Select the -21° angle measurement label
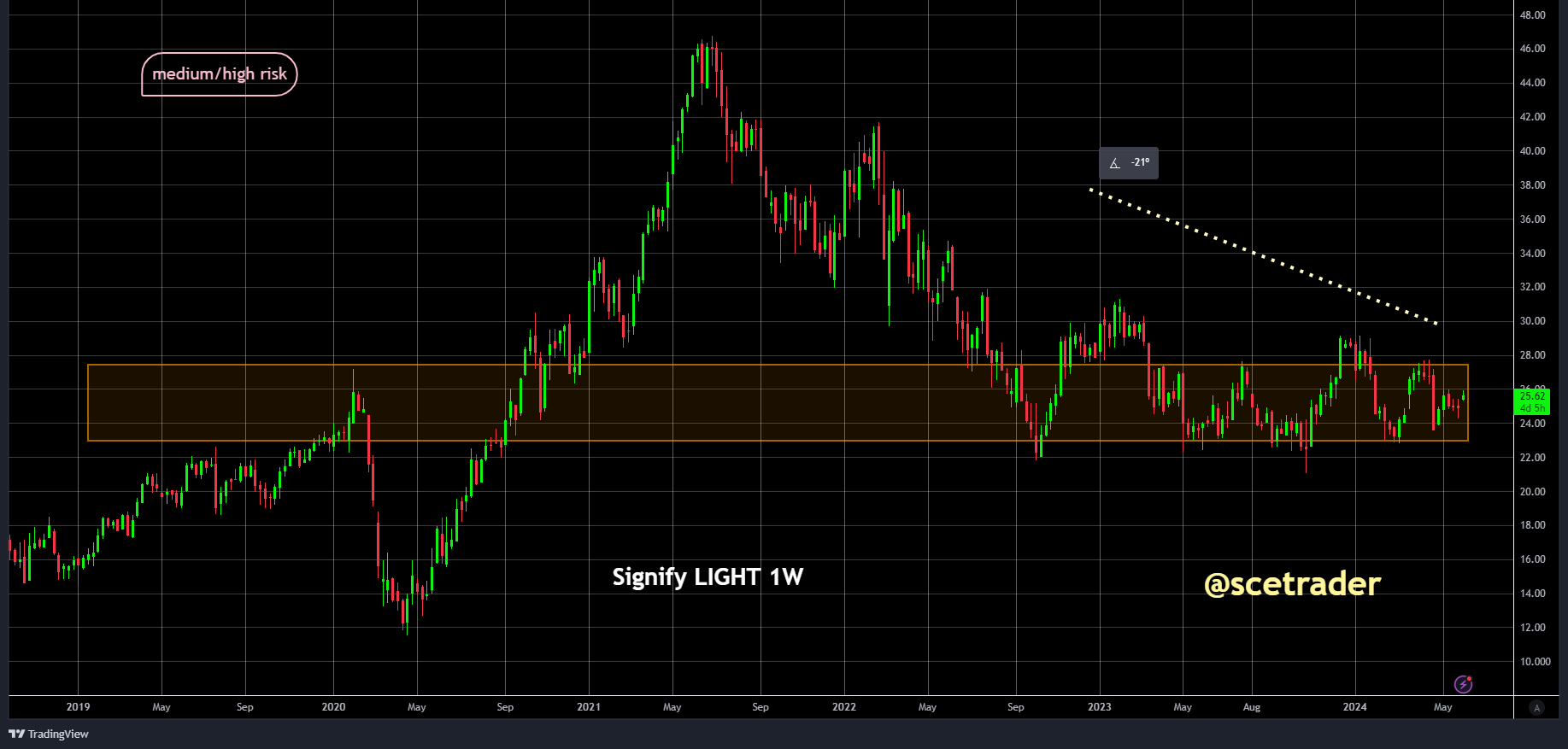1568x749 pixels. (x=1129, y=163)
